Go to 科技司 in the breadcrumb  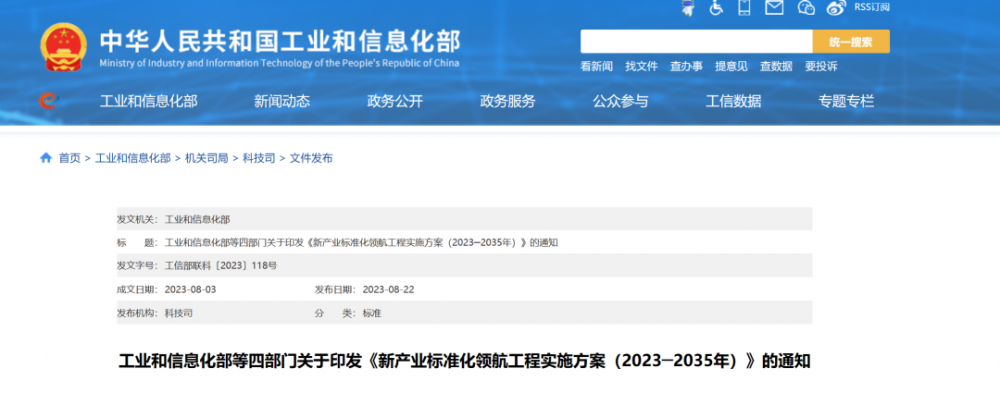[259, 158]
